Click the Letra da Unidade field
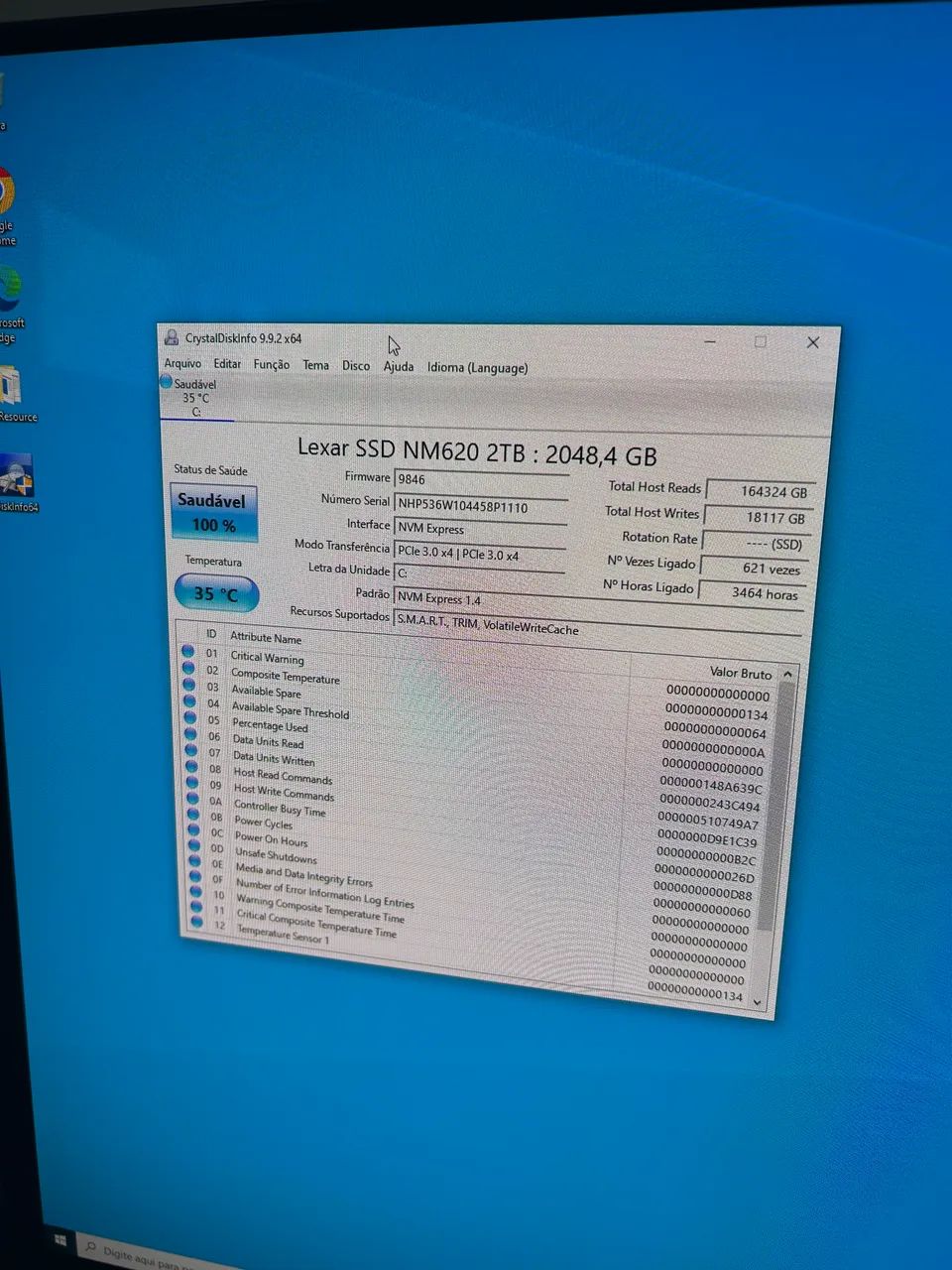Image resolution: width=952 pixels, height=1270 pixels. point(479,573)
